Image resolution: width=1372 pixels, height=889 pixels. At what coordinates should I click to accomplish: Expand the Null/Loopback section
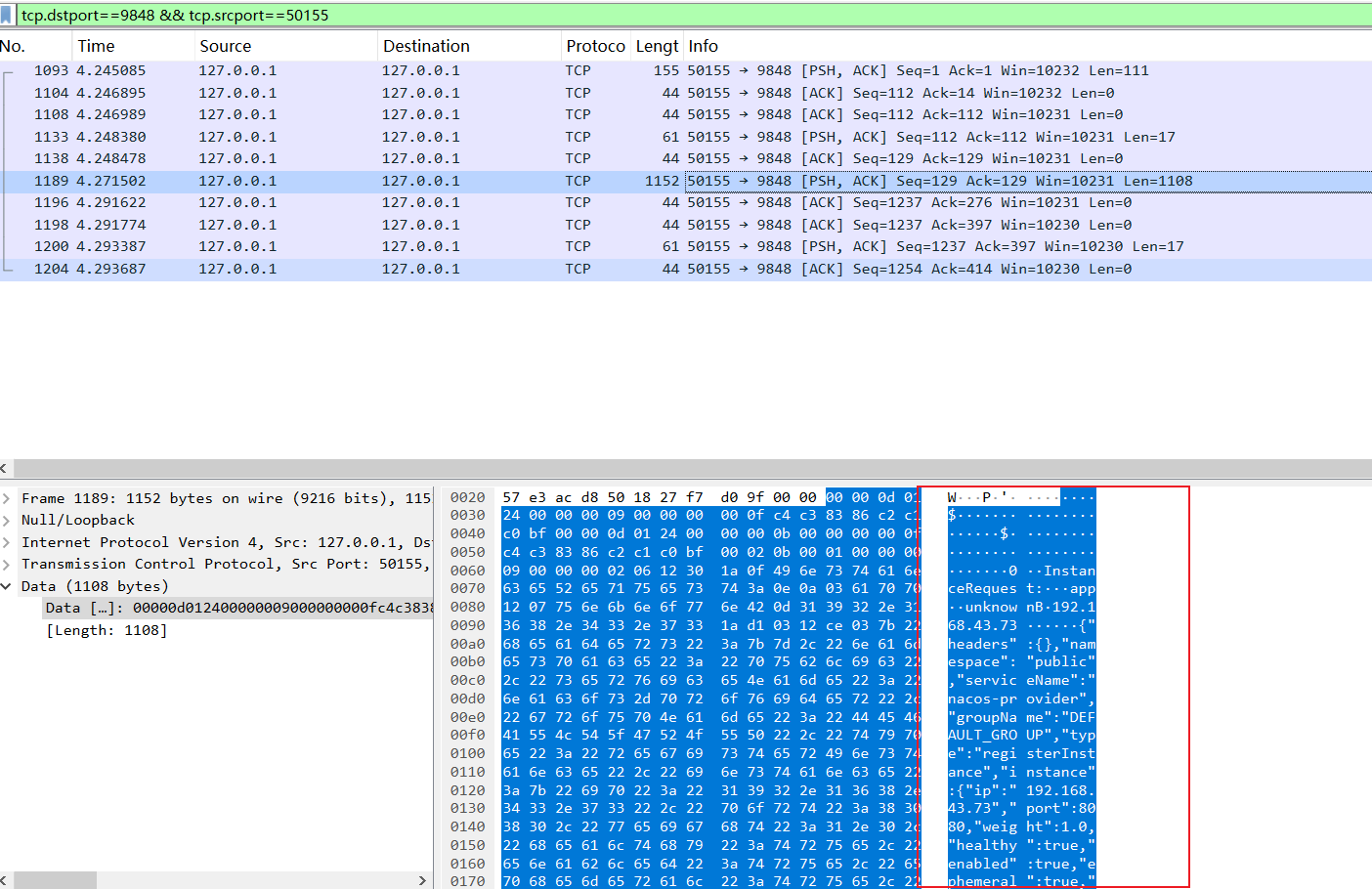click(8, 521)
